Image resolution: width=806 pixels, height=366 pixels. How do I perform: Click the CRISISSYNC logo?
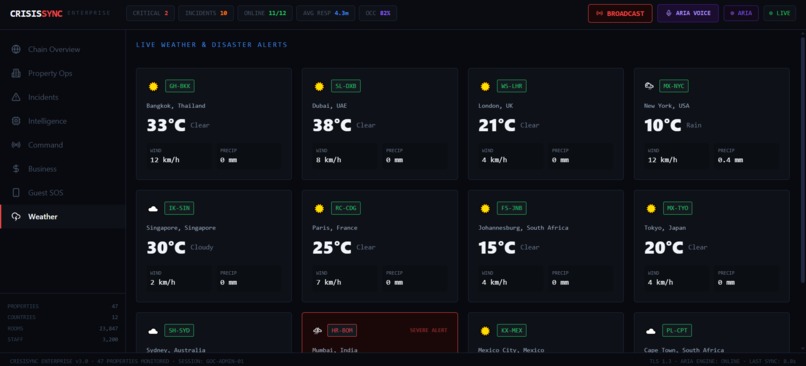[36, 14]
